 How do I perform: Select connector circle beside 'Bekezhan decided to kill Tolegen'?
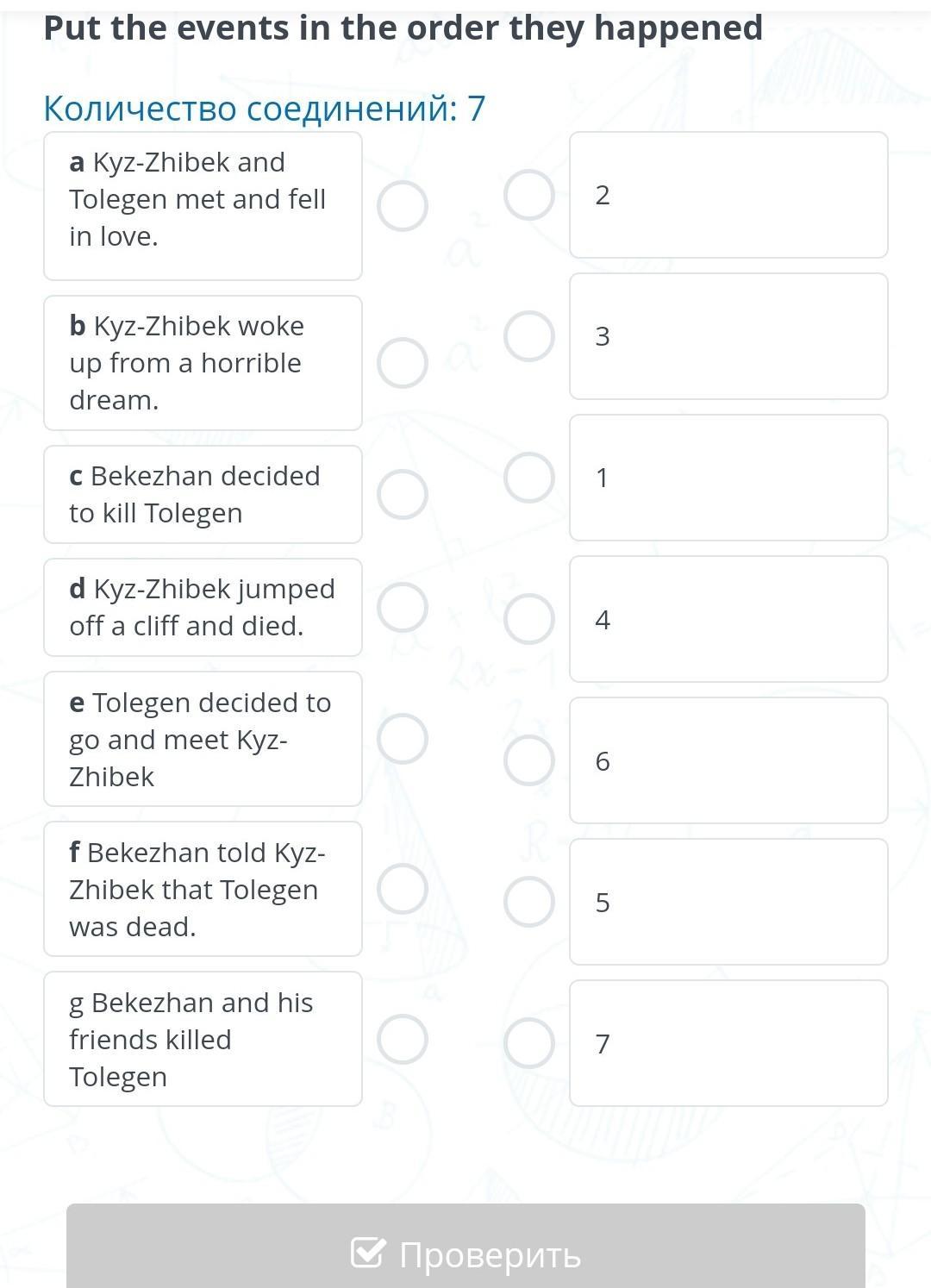click(x=403, y=495)
